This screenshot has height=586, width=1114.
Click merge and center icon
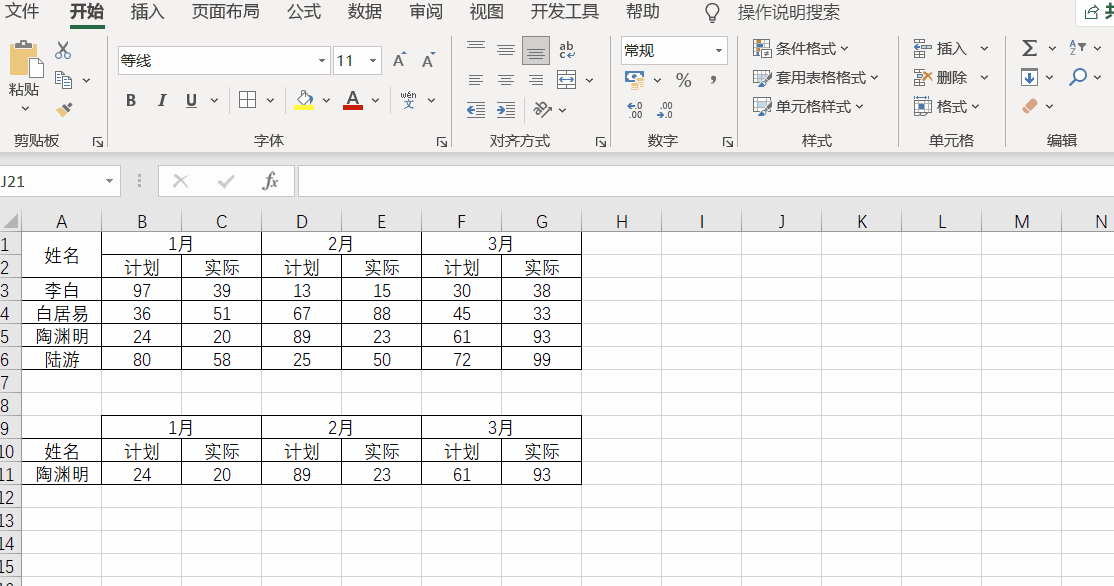[566, 80]
